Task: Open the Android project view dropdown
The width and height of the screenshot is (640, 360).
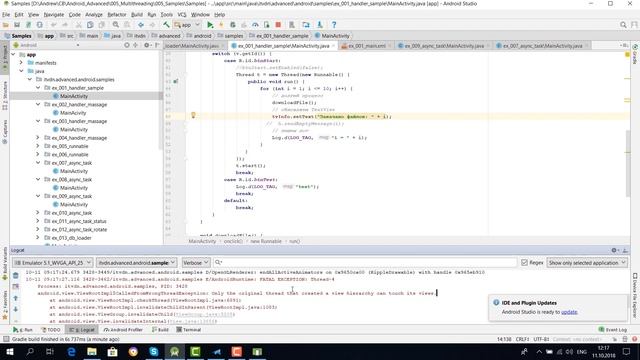Action: 46,45
